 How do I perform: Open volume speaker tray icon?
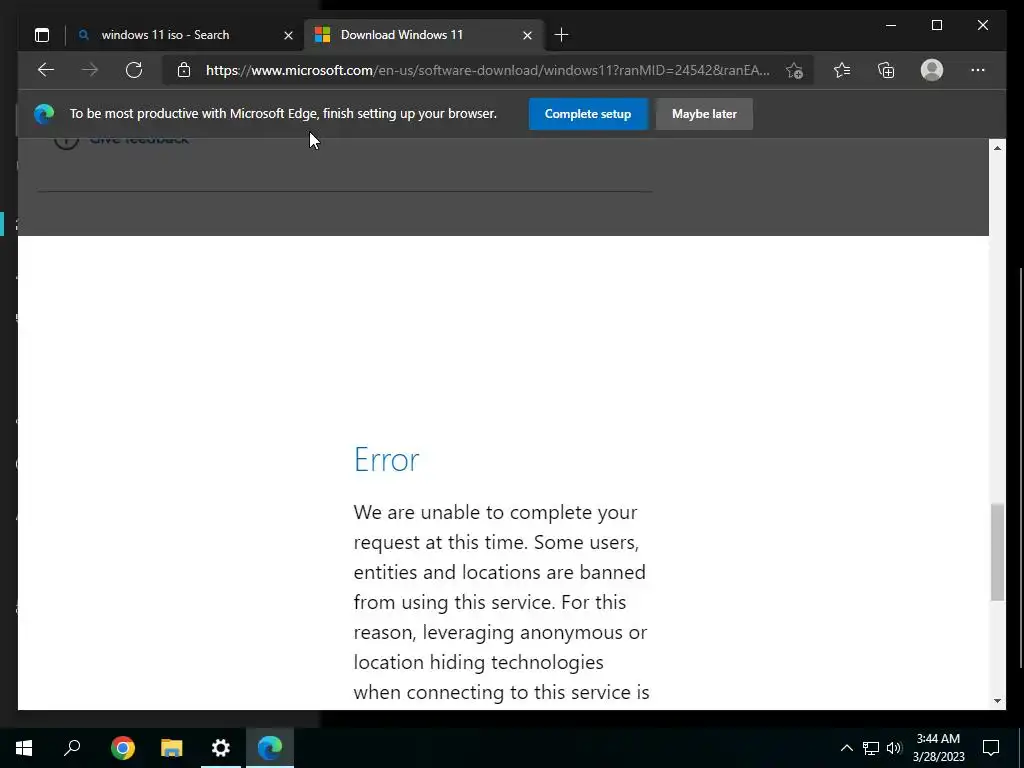894,748
